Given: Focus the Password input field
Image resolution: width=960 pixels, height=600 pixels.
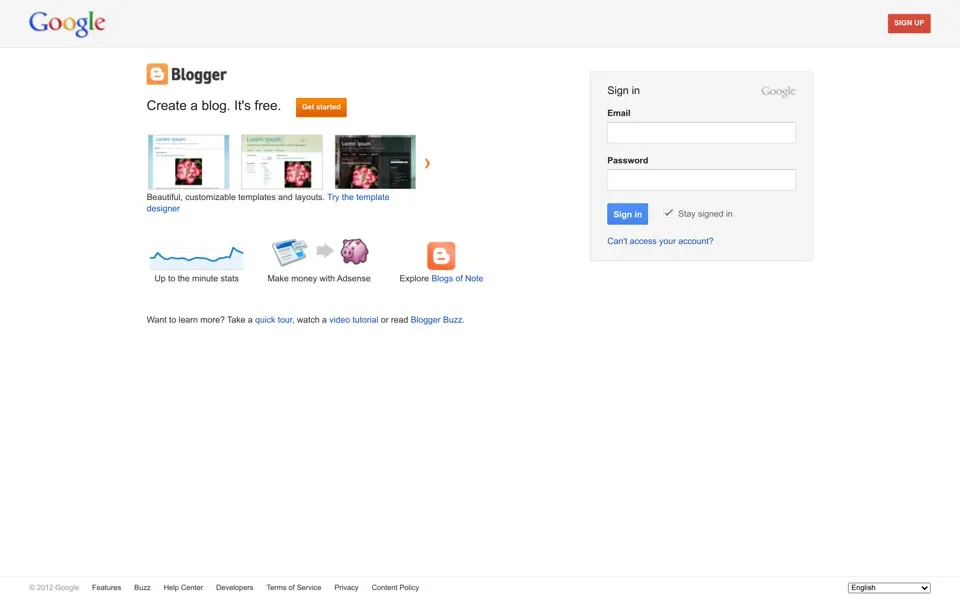Looking at the screenshot, I should (x=701, y=180).
